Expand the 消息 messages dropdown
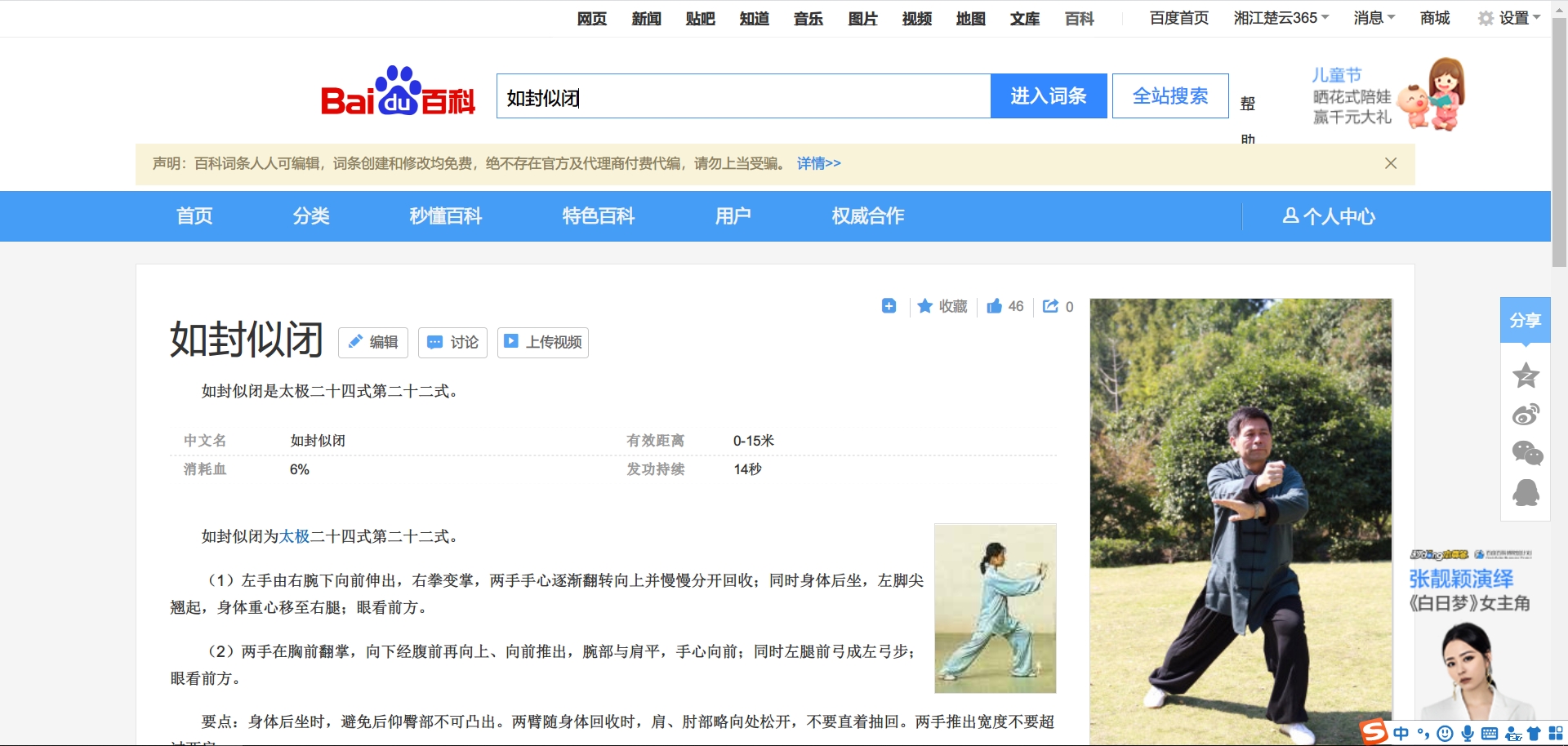 click(1374, 18)
